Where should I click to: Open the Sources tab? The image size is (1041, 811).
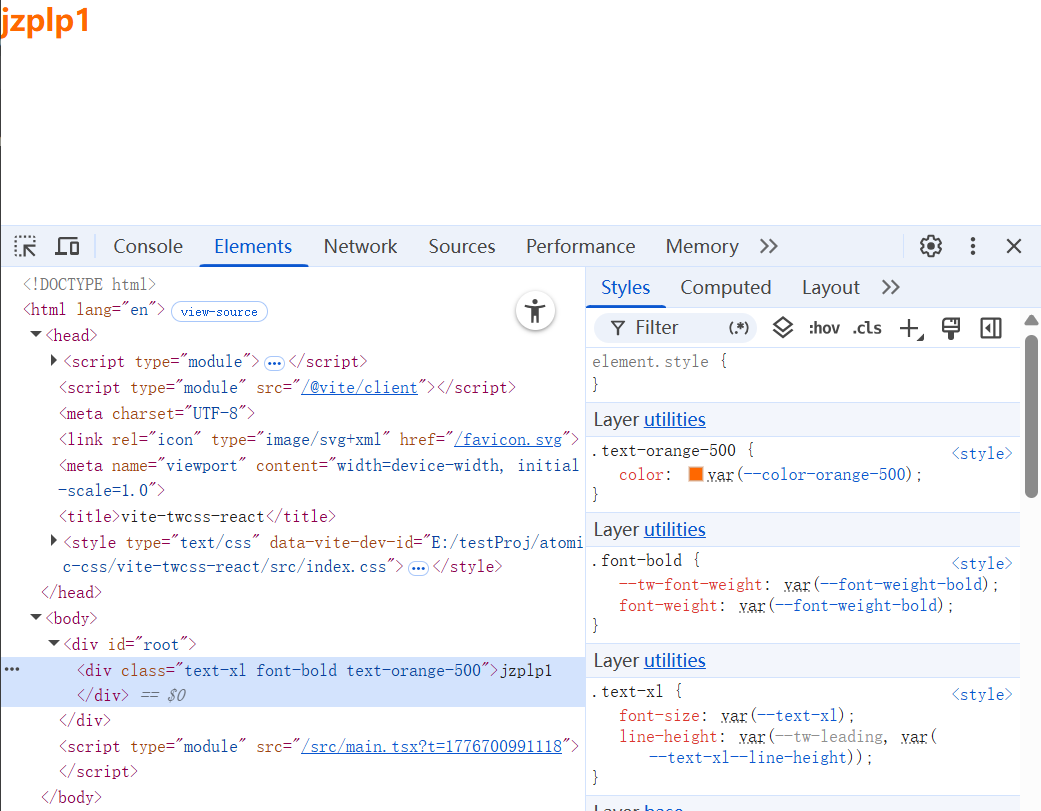click(x=462, y=246)
